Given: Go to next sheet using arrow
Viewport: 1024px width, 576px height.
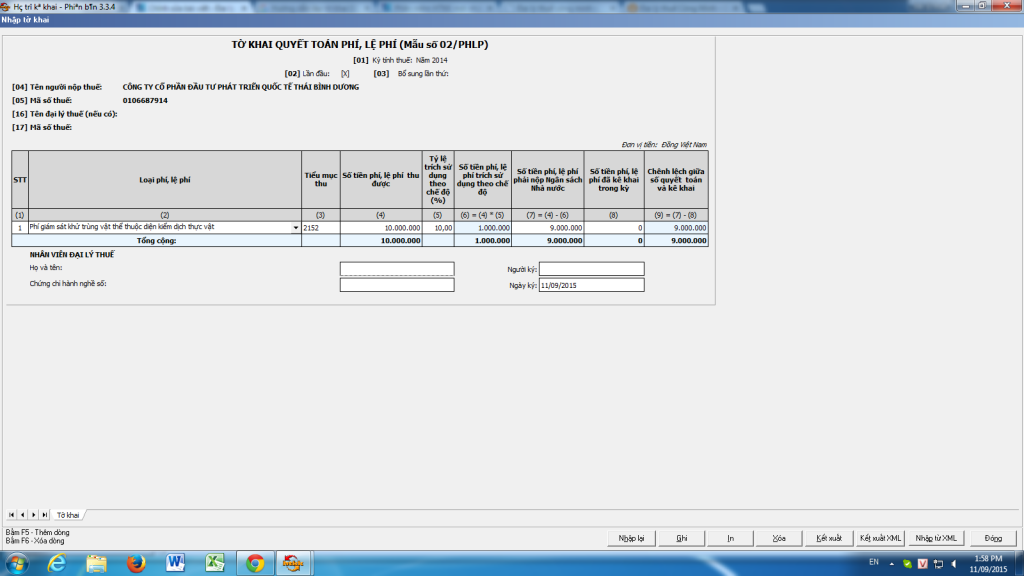Looking at the screenshot, I should pos(33,514).
